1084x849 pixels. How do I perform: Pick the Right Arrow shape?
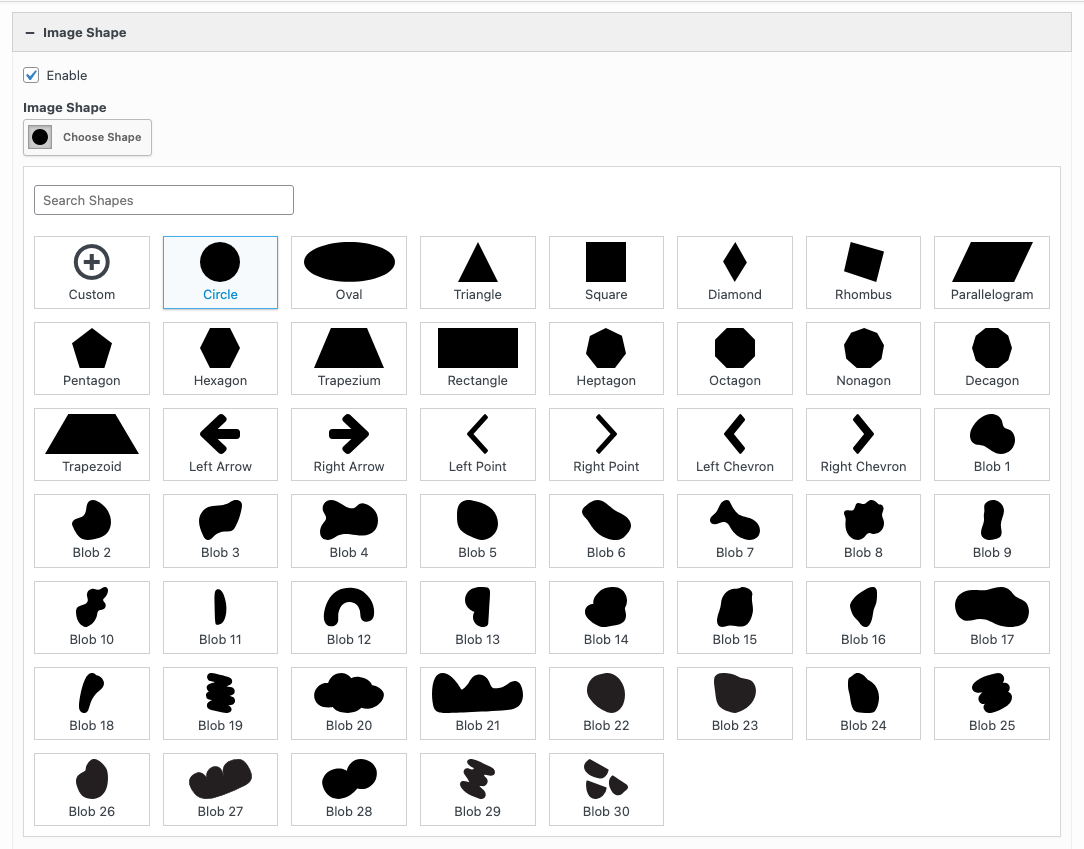(x=349, y=445)
